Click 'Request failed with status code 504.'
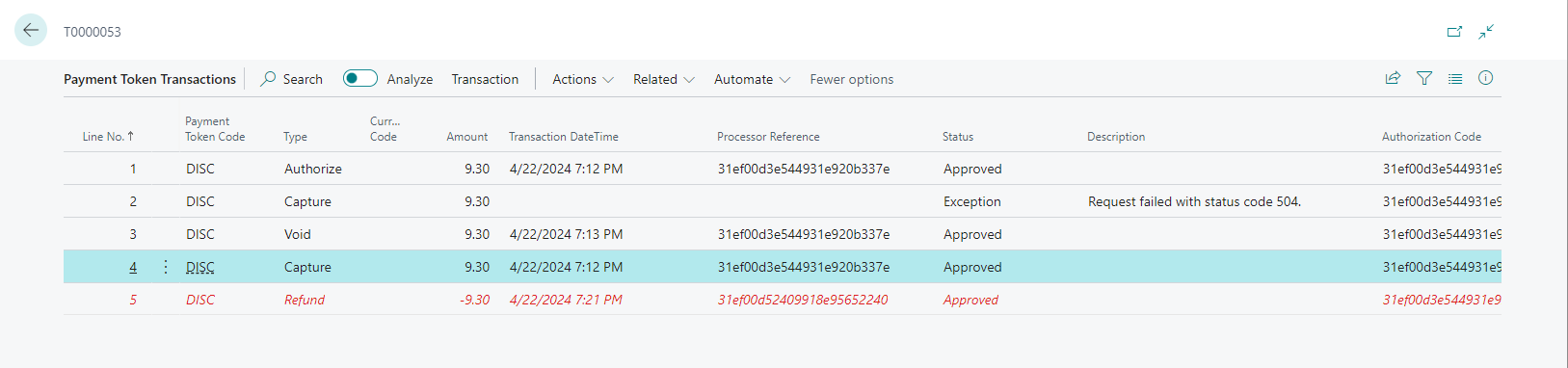Viewport: 1568px width, 368px height. coord(1194,201)
